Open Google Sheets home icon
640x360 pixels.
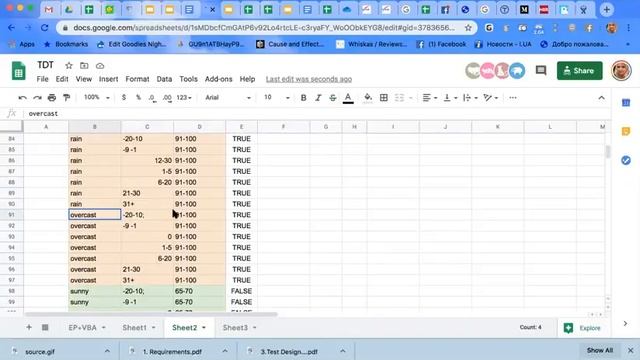[x=18, y=71]
